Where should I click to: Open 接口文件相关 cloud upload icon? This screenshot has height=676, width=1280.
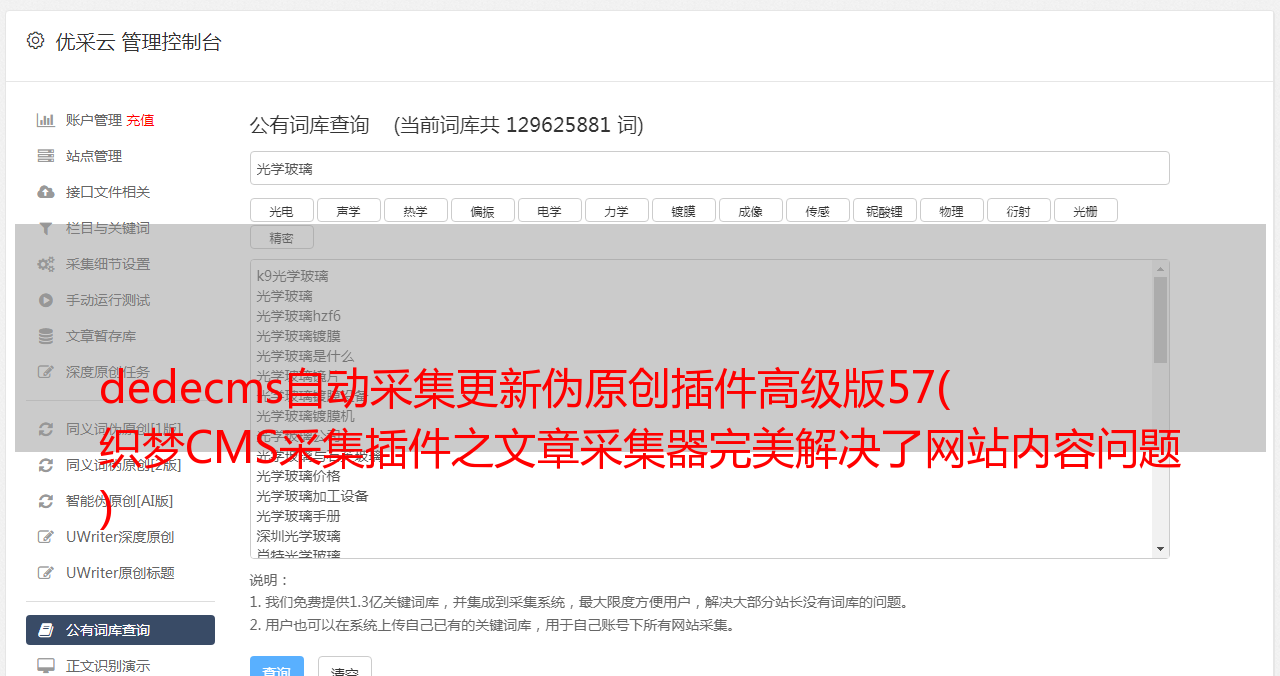click(45, 192)
